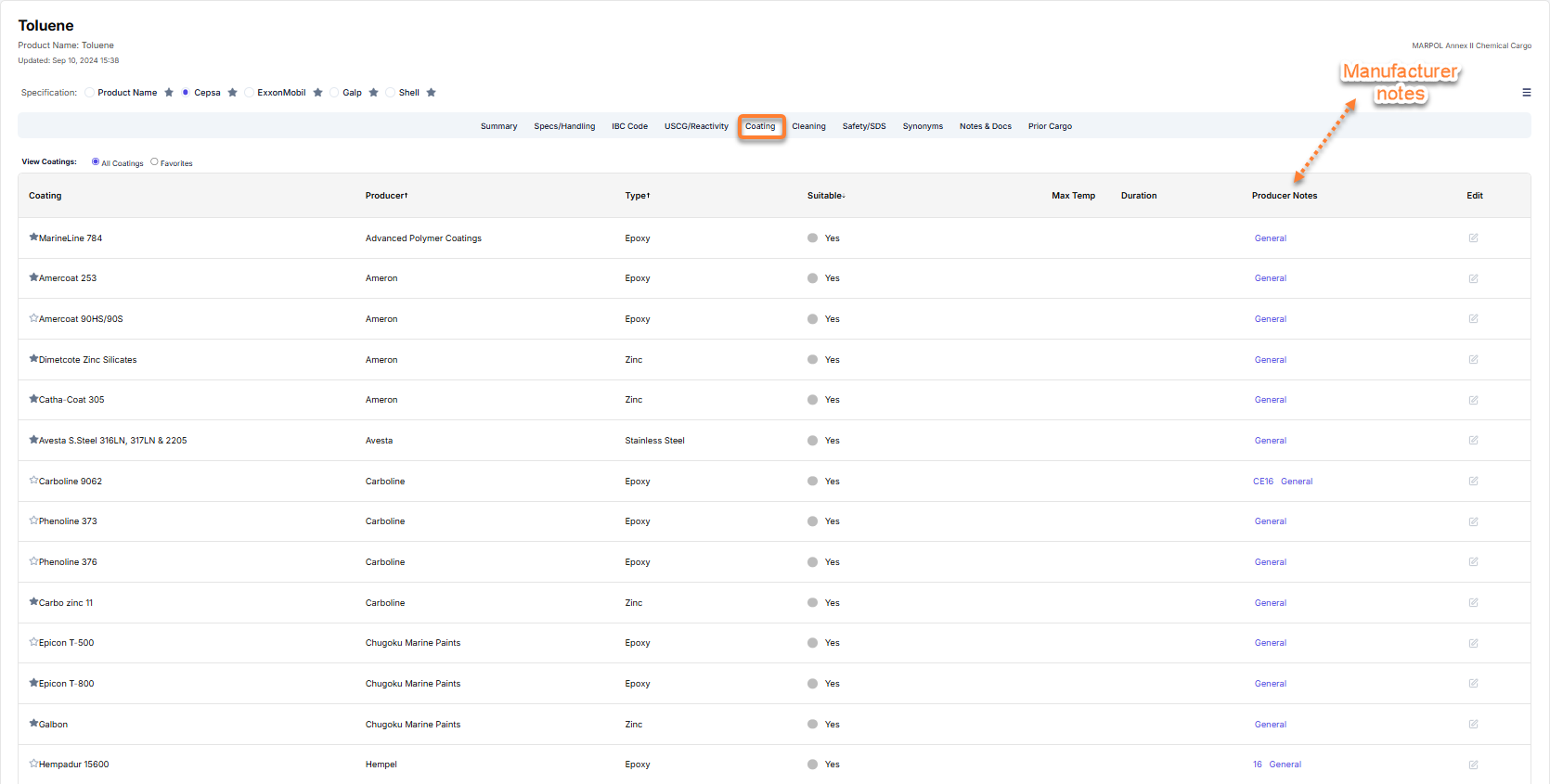Screen dimensions: 1550x784
Task: Click the star next to Shell specification
Action: click(432, 93)
